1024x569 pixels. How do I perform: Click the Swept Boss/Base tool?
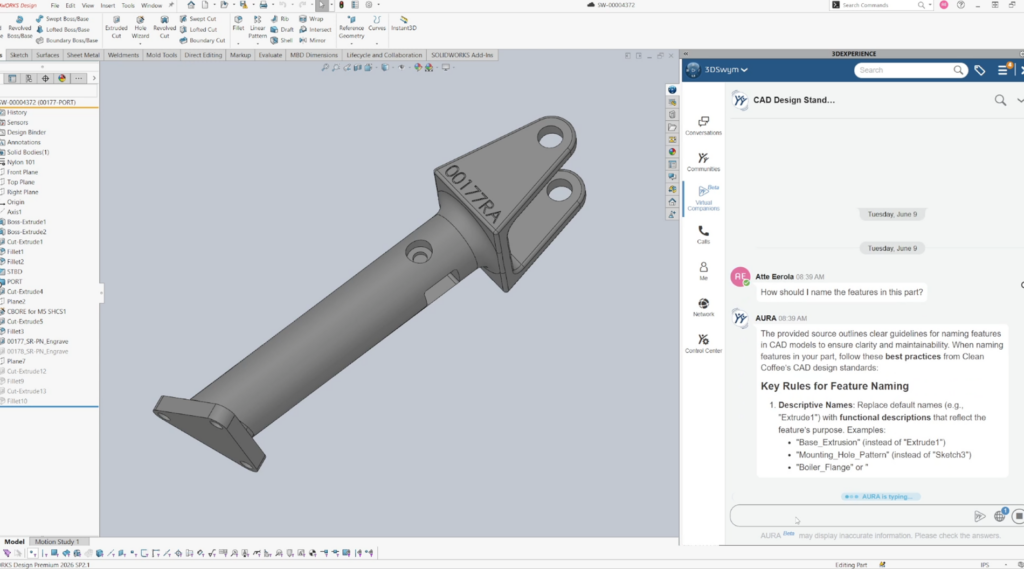[62, 19]
